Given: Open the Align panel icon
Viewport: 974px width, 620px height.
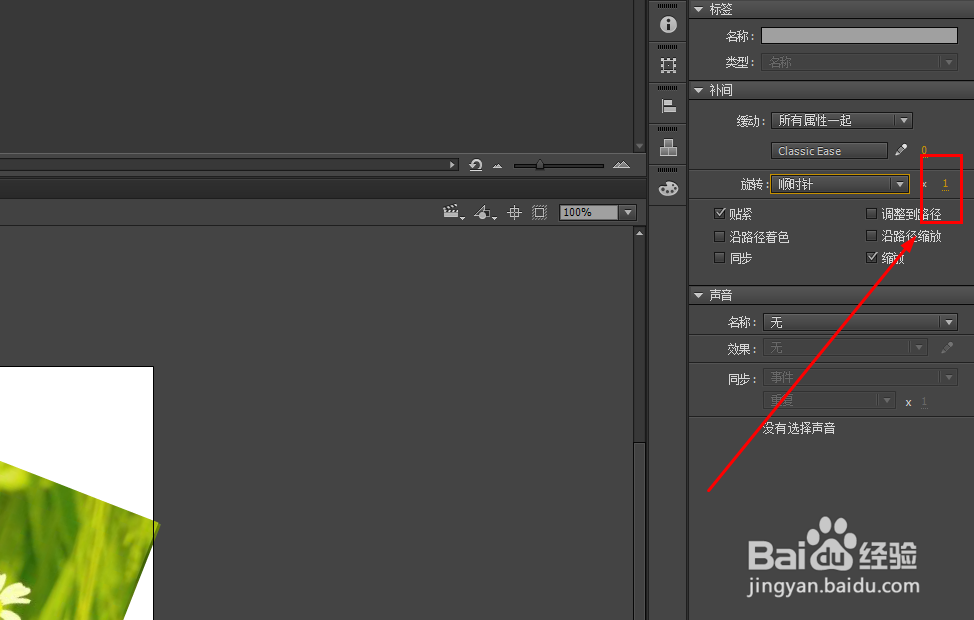Looking at the screenshot, I should tap(668, 106).
